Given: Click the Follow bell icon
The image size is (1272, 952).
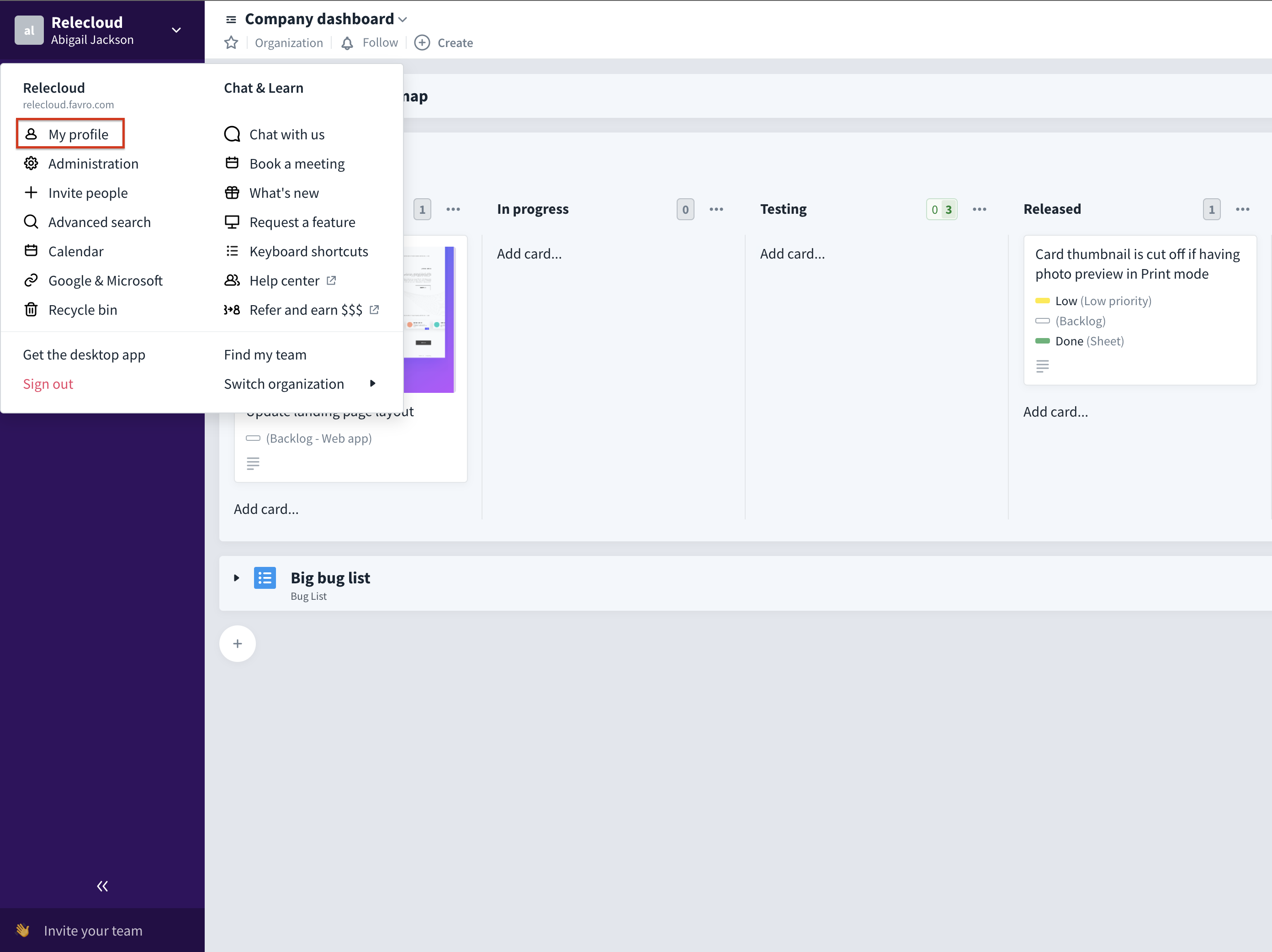Looking at the screenshot, I should point(347,43).
